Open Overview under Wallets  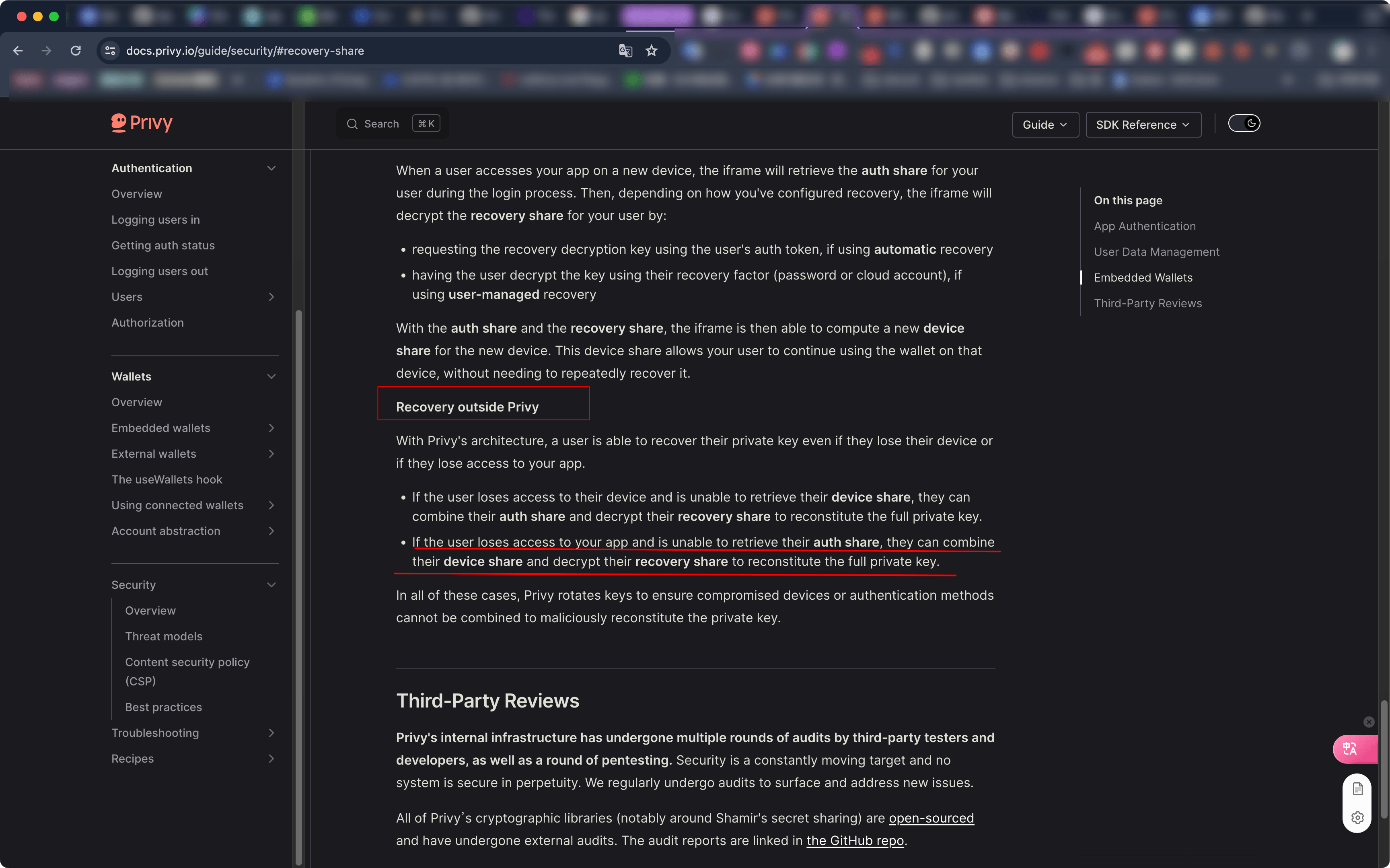tap(137, 403)
